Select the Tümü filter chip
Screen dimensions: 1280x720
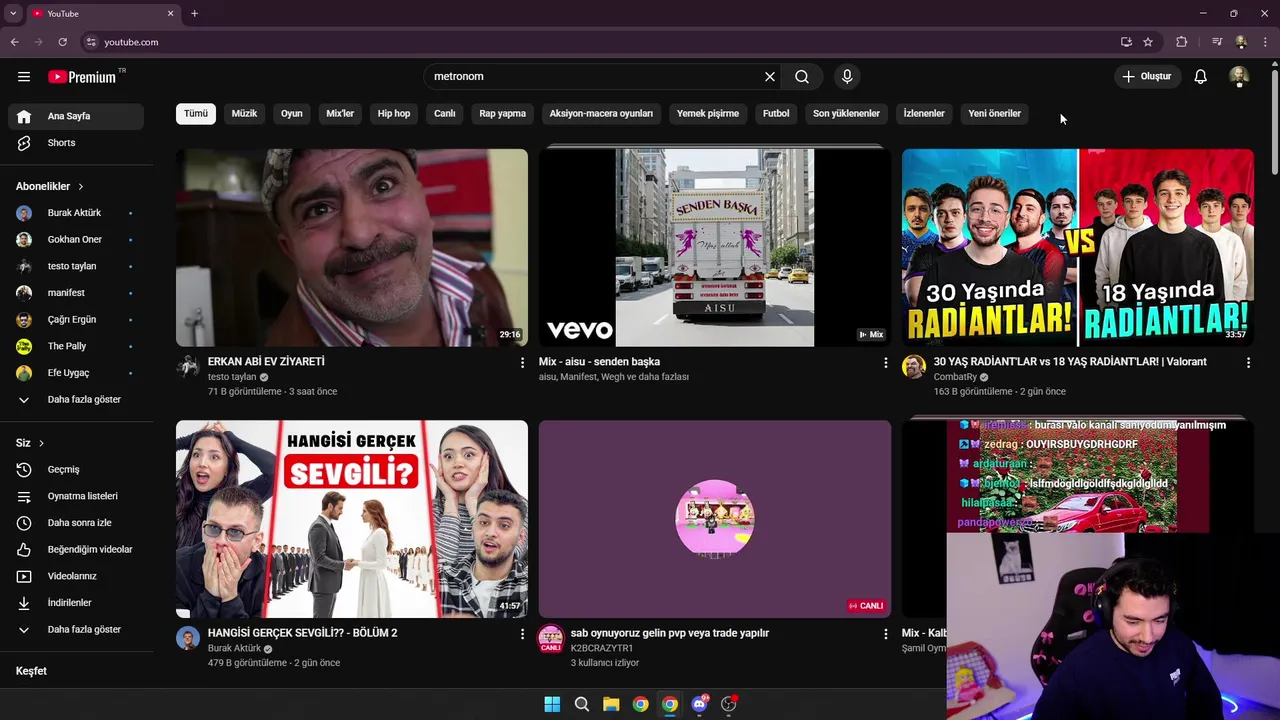point(196,114)
